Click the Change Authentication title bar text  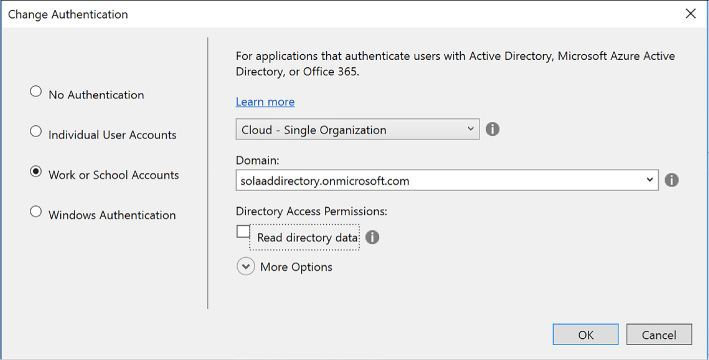pyautogui.click(x=68, y=14)
